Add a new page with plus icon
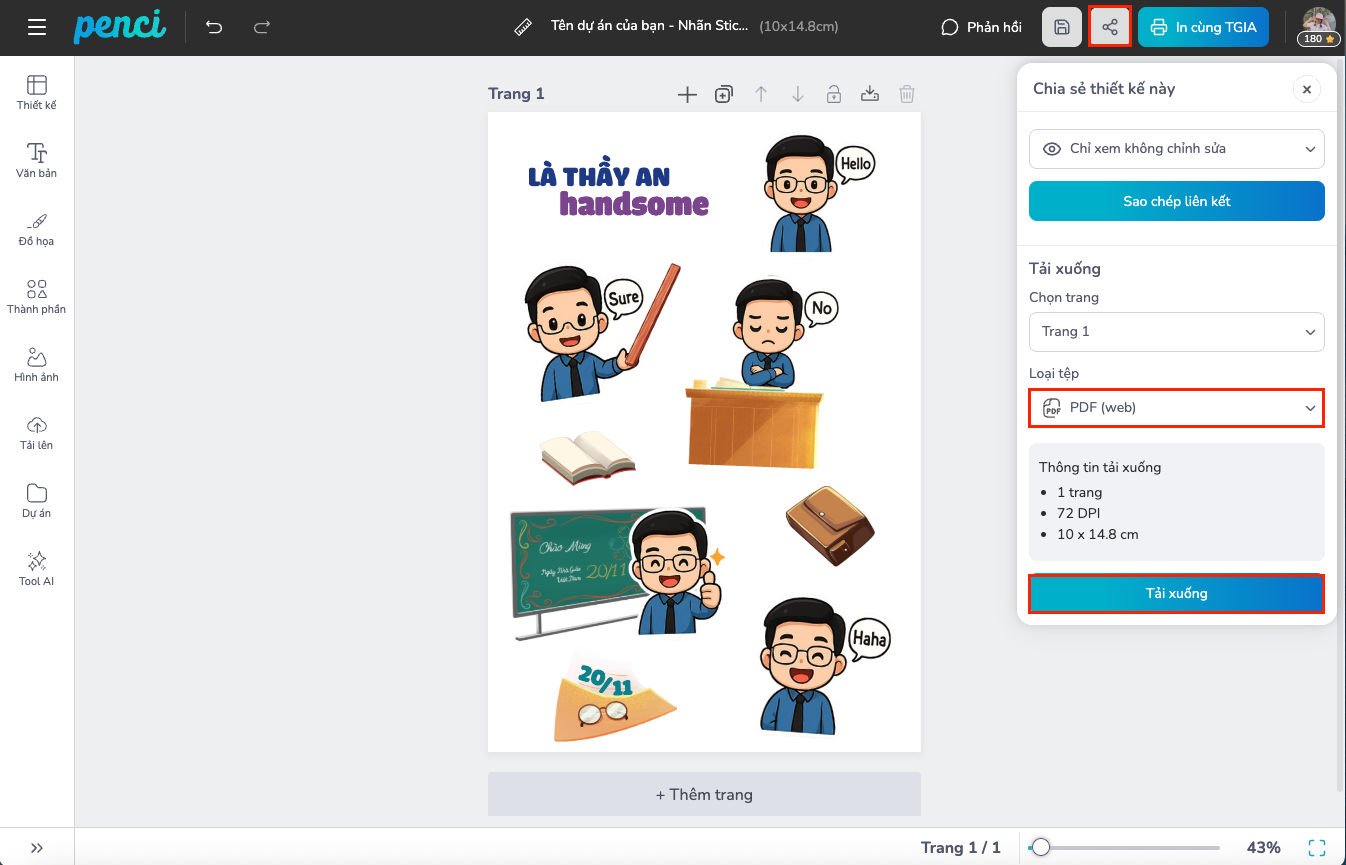This screenshot has height=865, width=1346. (x=687, y=94)
